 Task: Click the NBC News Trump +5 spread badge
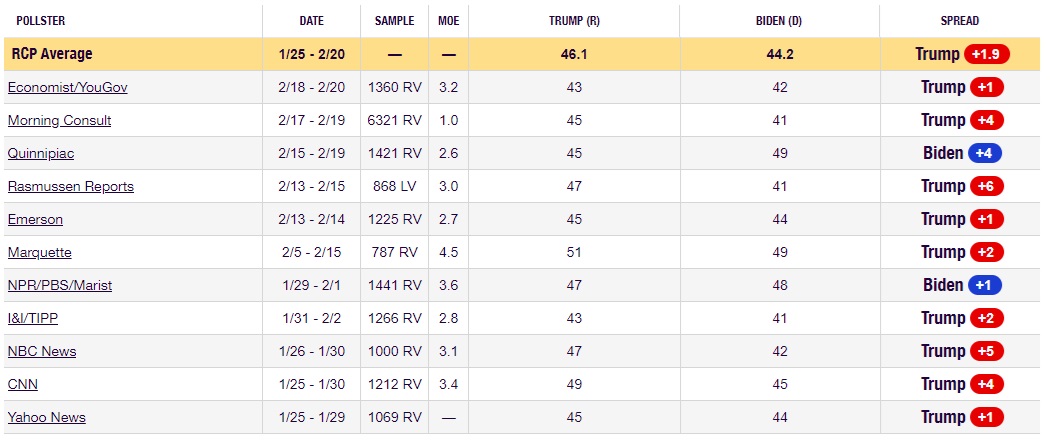point(986,351)
